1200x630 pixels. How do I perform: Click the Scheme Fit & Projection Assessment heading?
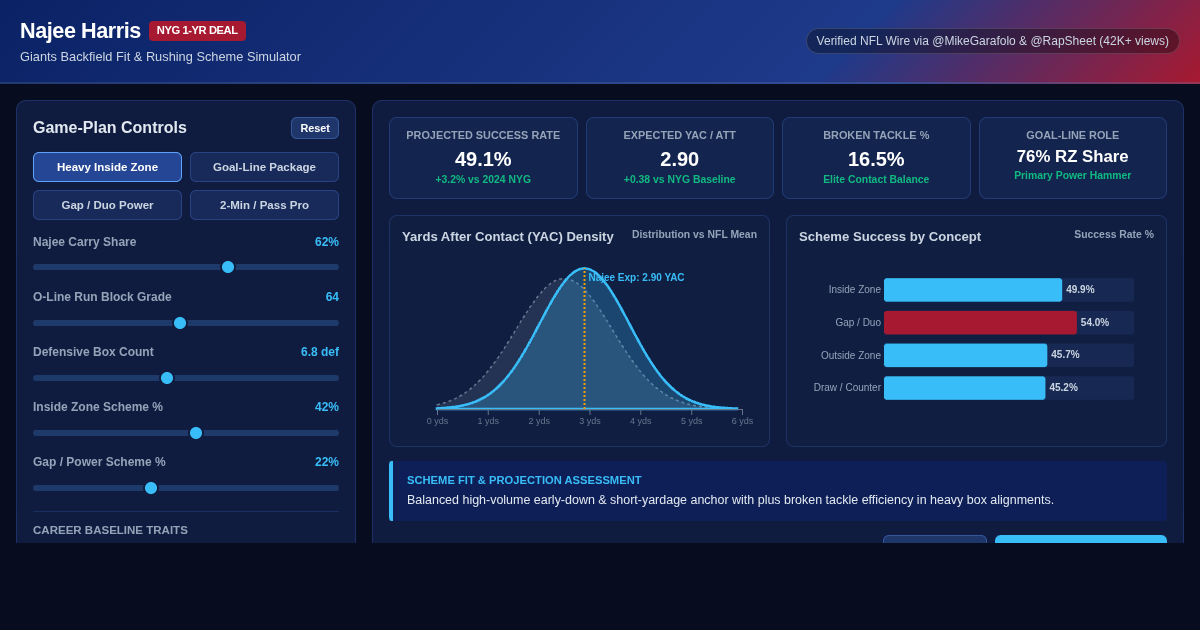524,480
